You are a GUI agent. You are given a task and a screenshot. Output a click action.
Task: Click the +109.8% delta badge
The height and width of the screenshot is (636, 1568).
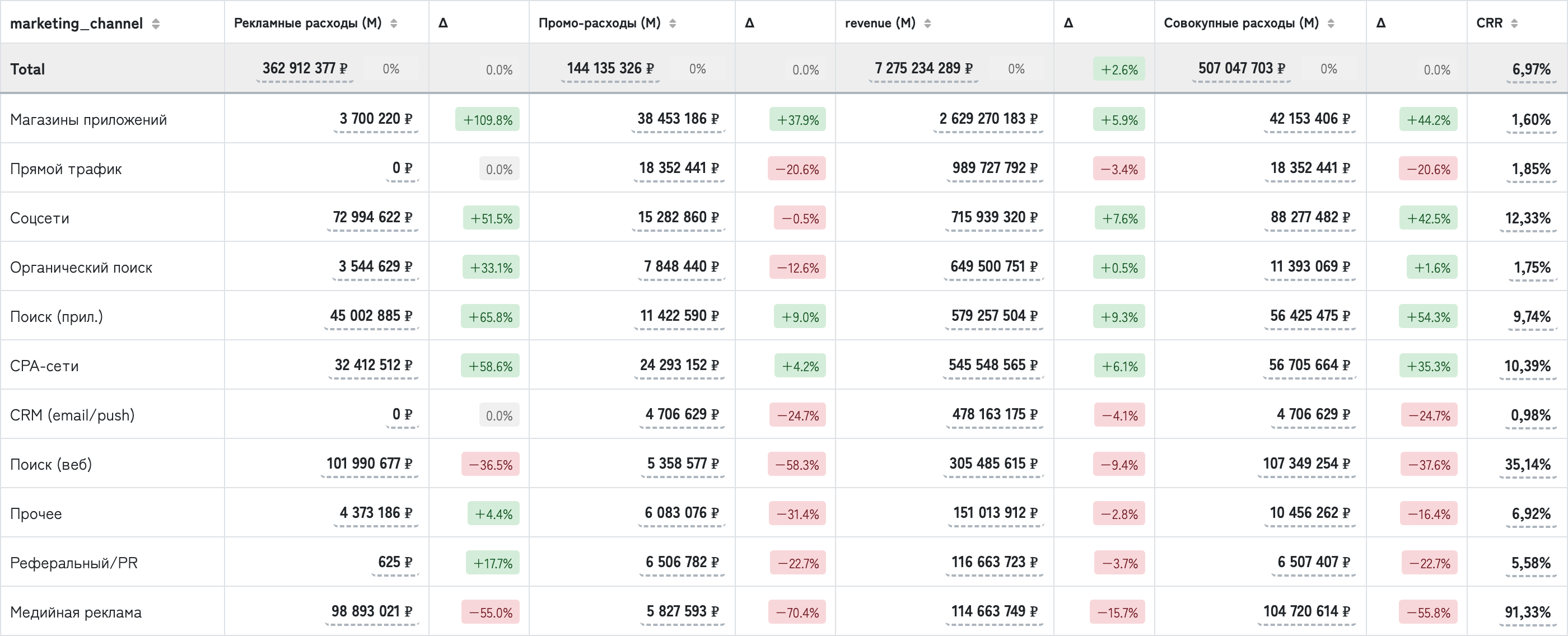click(488, 120)
